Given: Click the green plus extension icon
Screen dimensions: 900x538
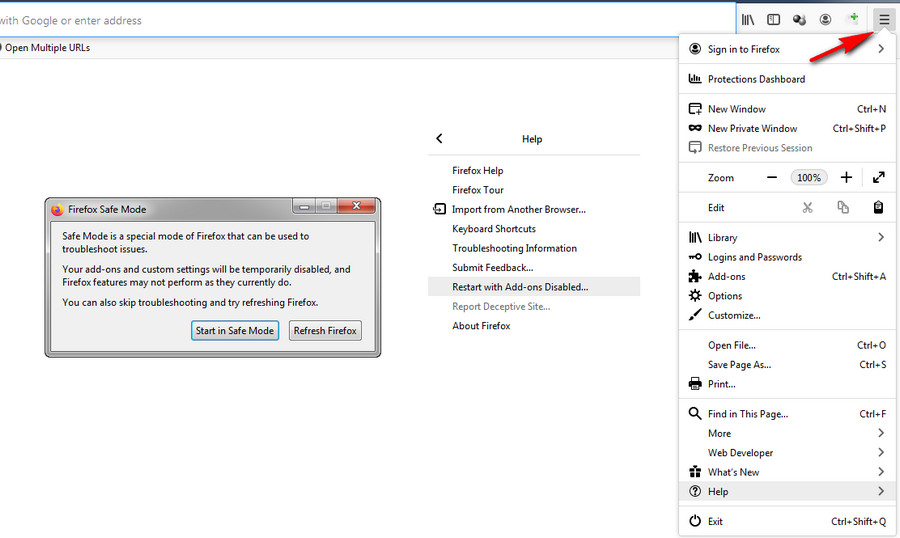Looking at the screenshot, I should (854, 19).
